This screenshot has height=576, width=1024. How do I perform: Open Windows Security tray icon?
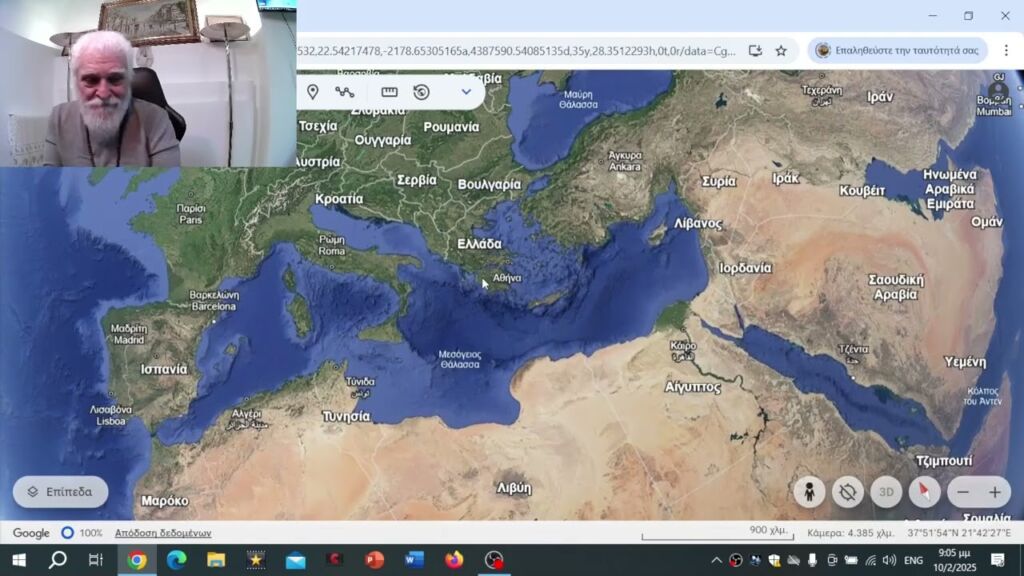(775, 560)
